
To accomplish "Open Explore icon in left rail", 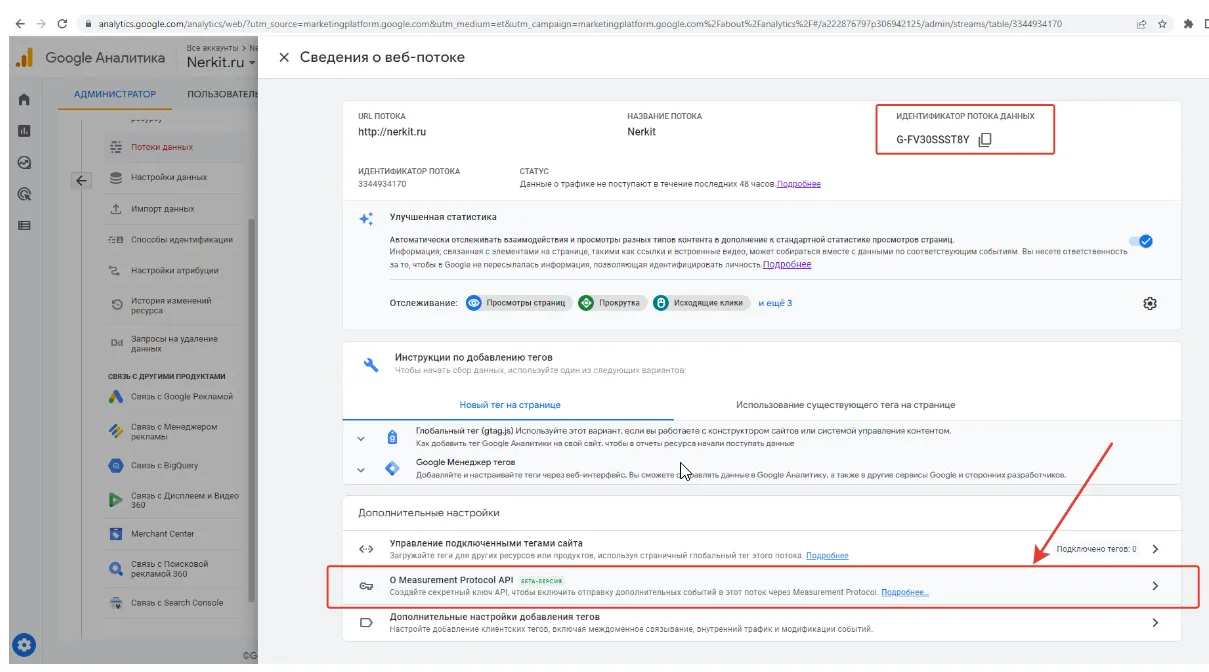I will click(24, 162).
